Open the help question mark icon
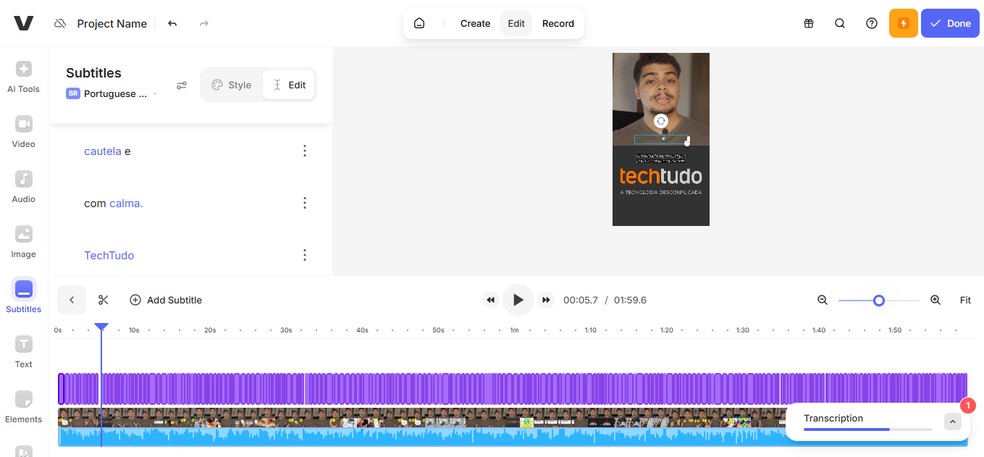The image size is (984, 457). (x=872, y=23)
